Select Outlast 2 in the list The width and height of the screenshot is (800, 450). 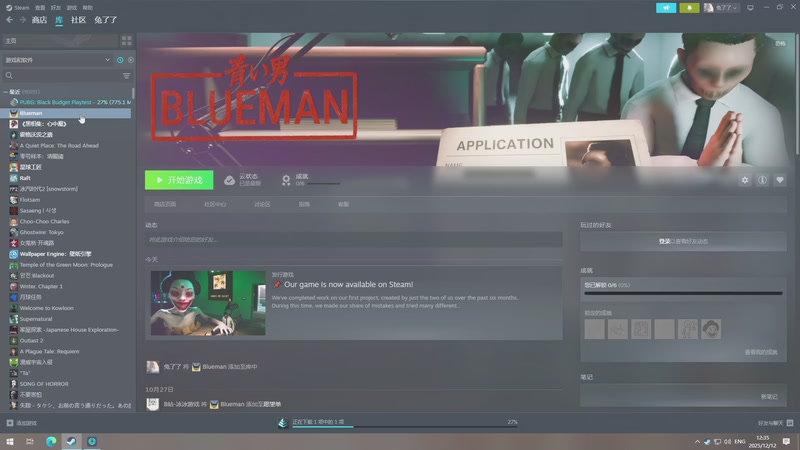(x=31, y=340)
